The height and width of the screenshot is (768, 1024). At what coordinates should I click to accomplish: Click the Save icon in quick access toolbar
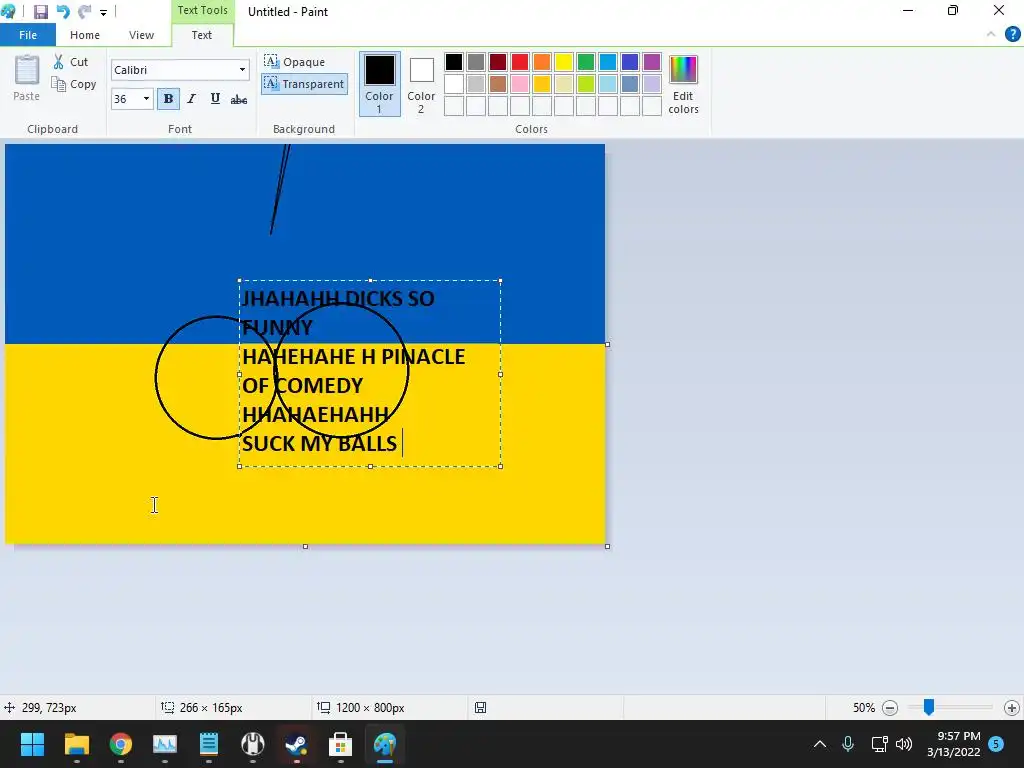[x=40, y=12]
